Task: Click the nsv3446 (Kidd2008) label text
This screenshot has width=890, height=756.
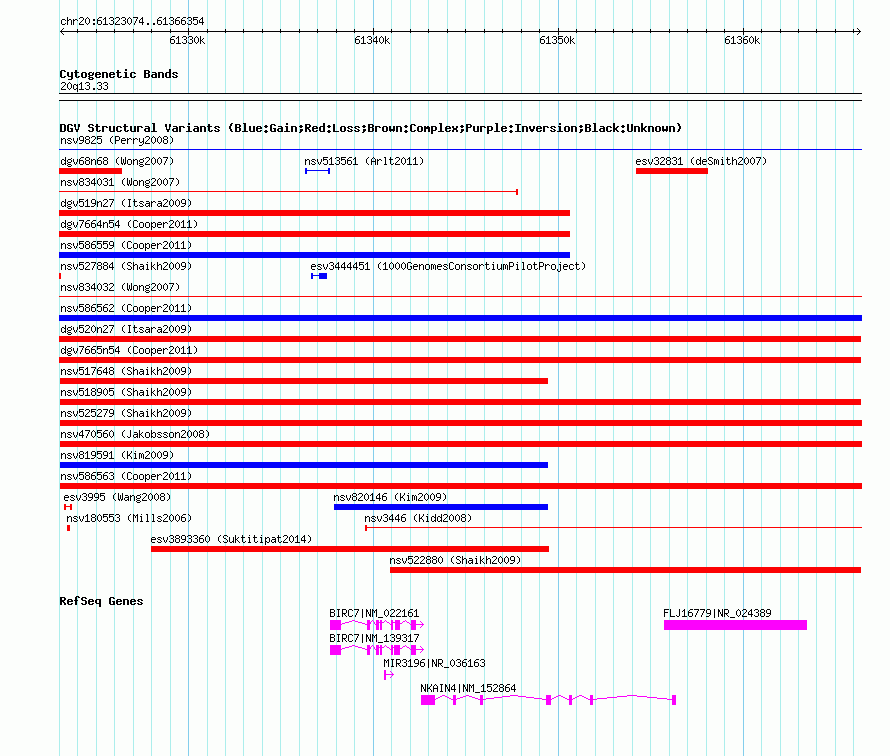Action: tap(418, 518)
